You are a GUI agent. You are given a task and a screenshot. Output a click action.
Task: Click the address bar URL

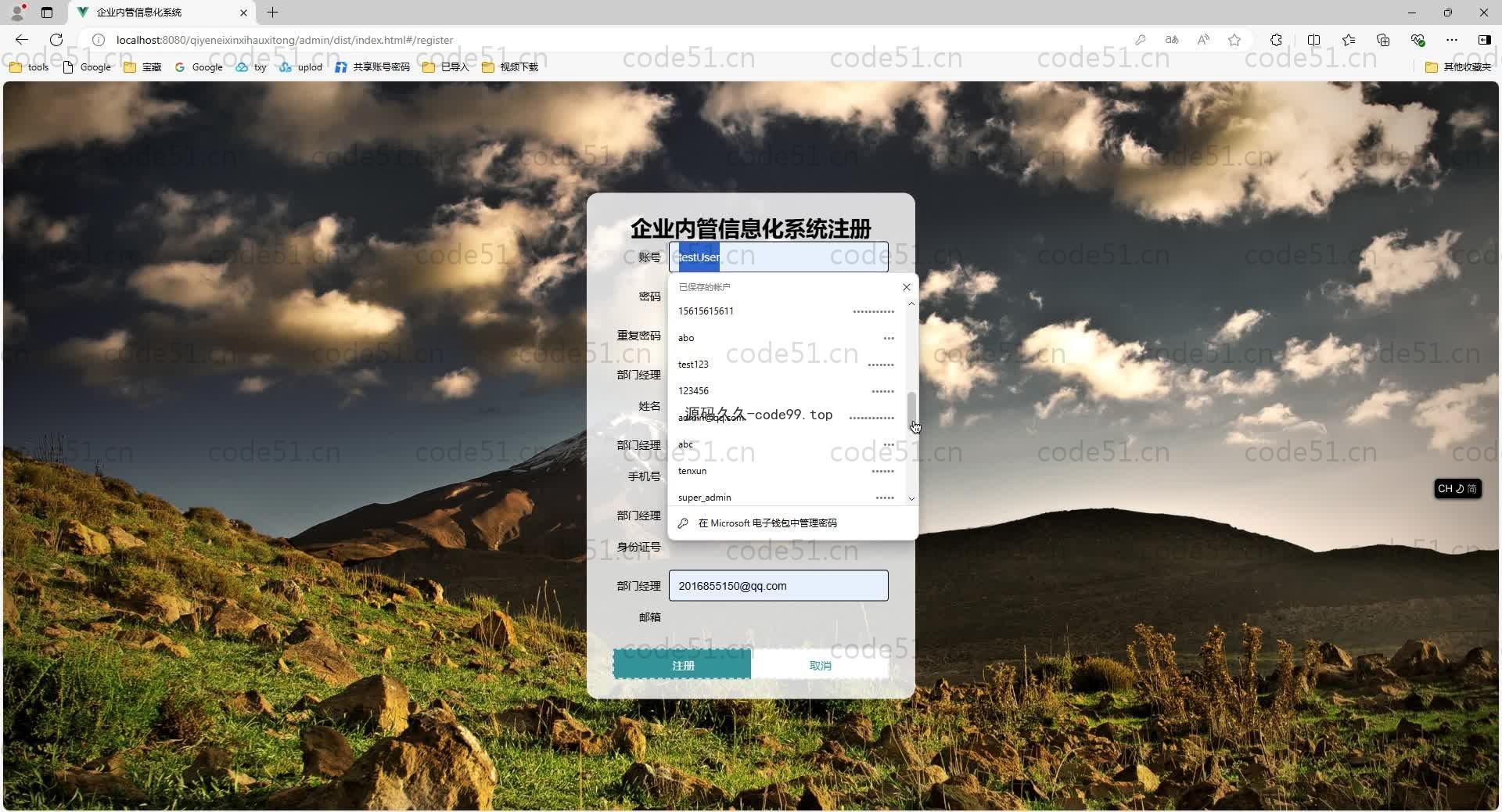pos(284,40)
